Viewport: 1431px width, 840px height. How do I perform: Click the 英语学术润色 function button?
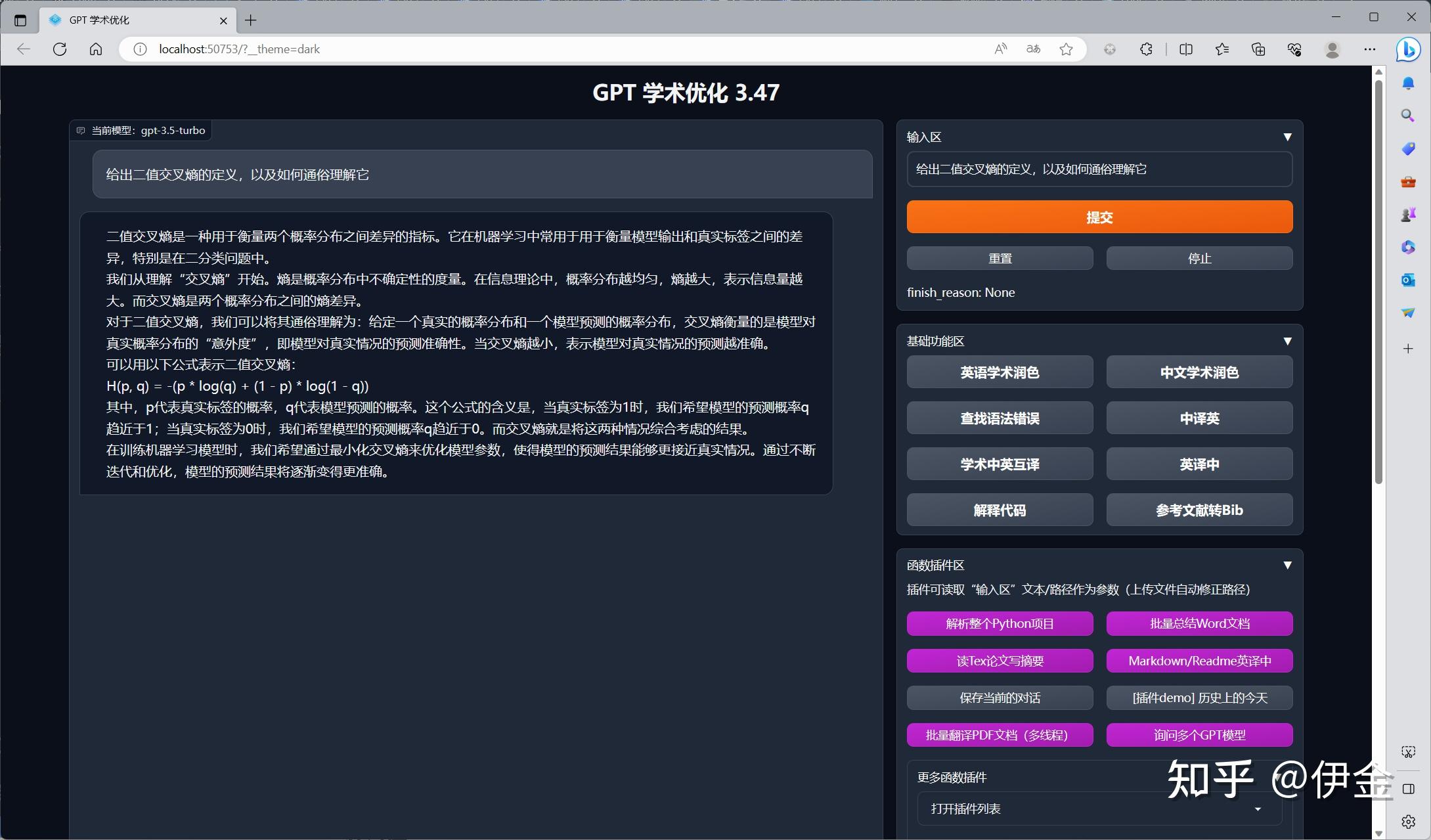(x=1000, y=372)
